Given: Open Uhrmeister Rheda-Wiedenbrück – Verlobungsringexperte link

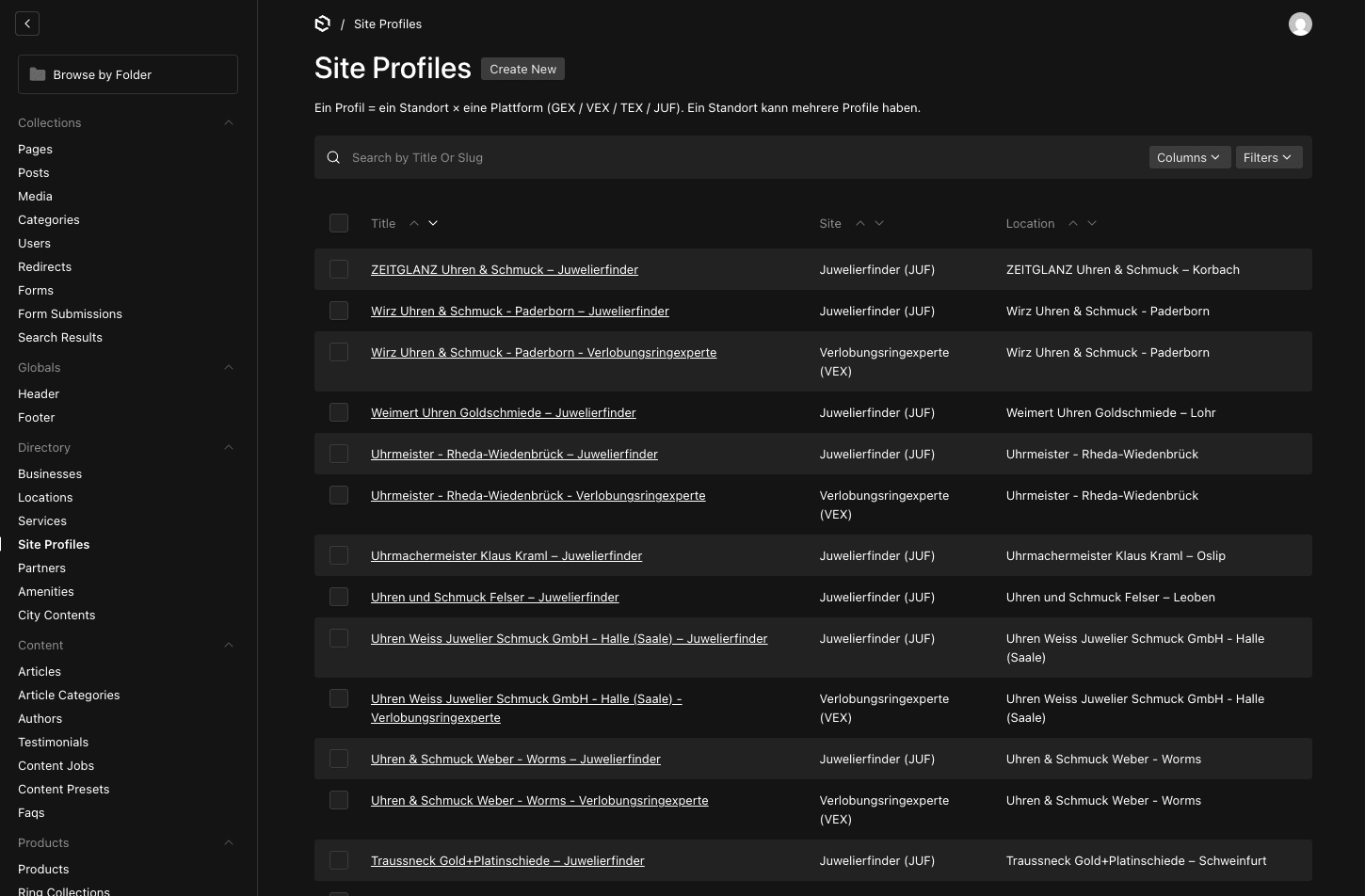Looking at the screenshot, I should point(538,495).
